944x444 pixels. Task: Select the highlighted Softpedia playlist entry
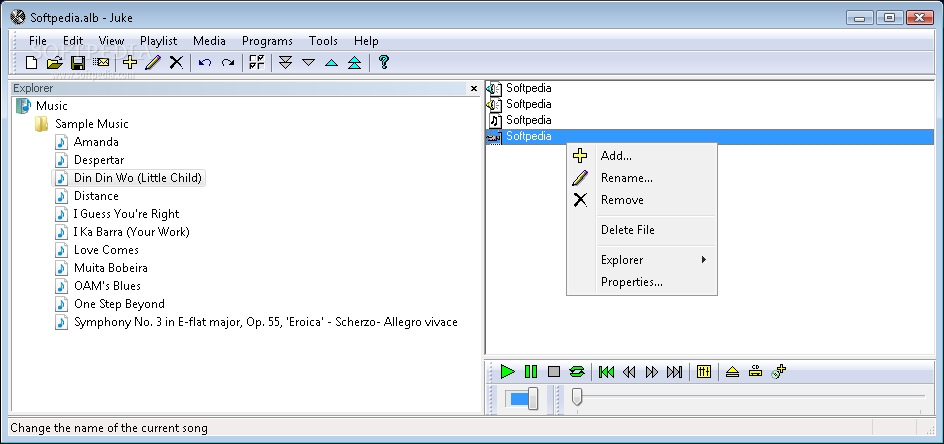(x=710, y=137)
